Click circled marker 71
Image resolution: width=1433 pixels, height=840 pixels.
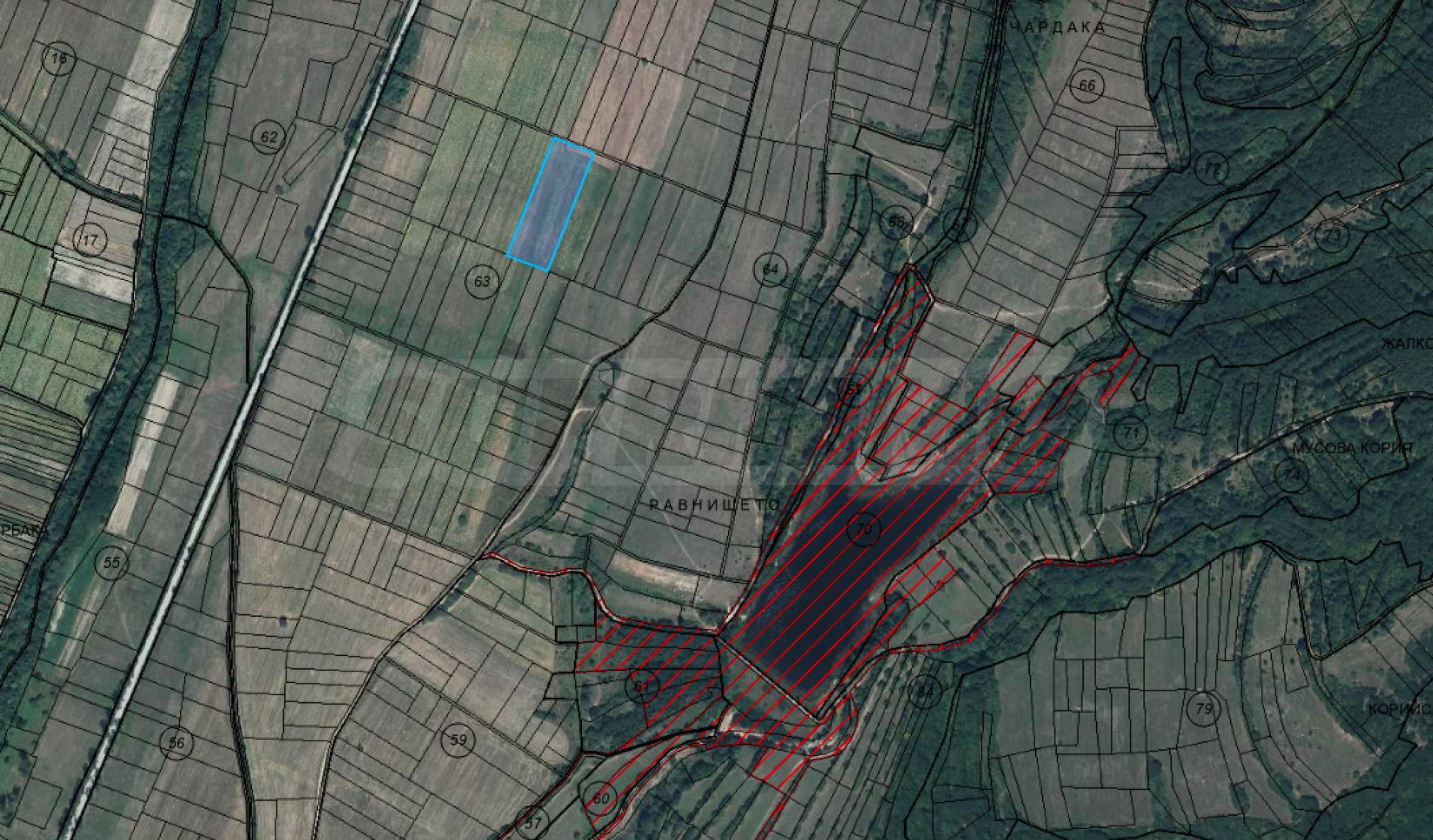(1131, 433)
